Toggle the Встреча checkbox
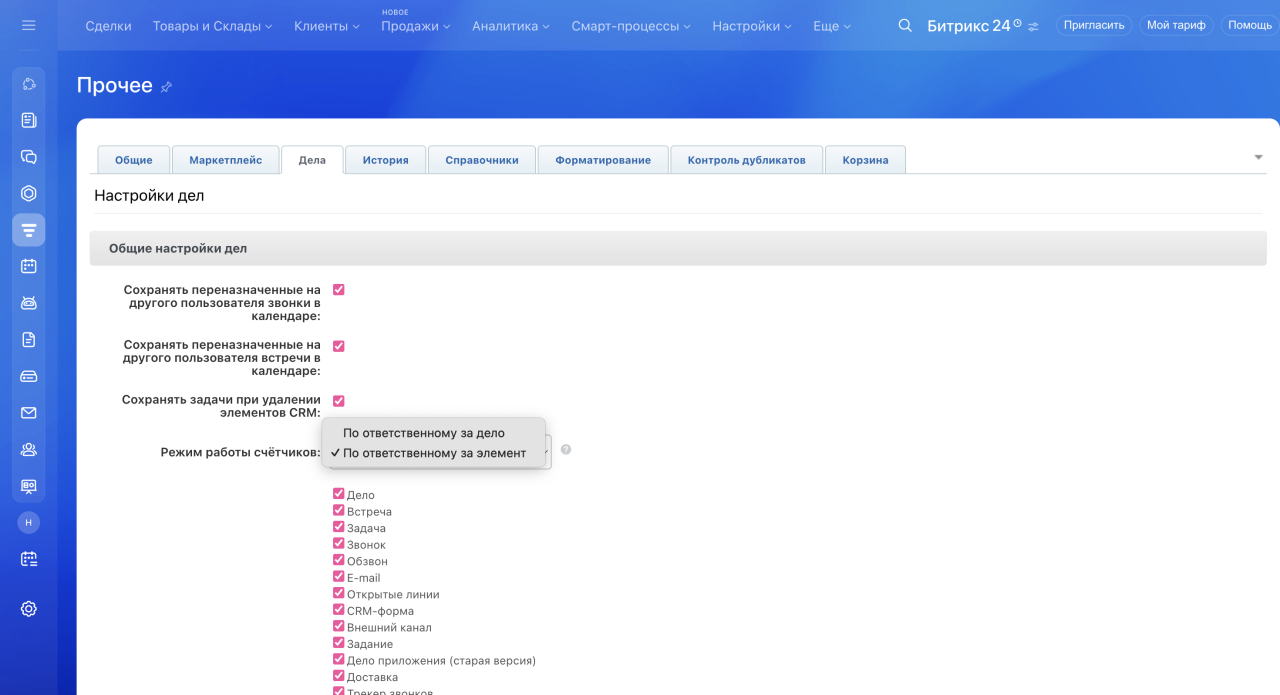This screenshot has width=1280, height=695. (339, 511)
